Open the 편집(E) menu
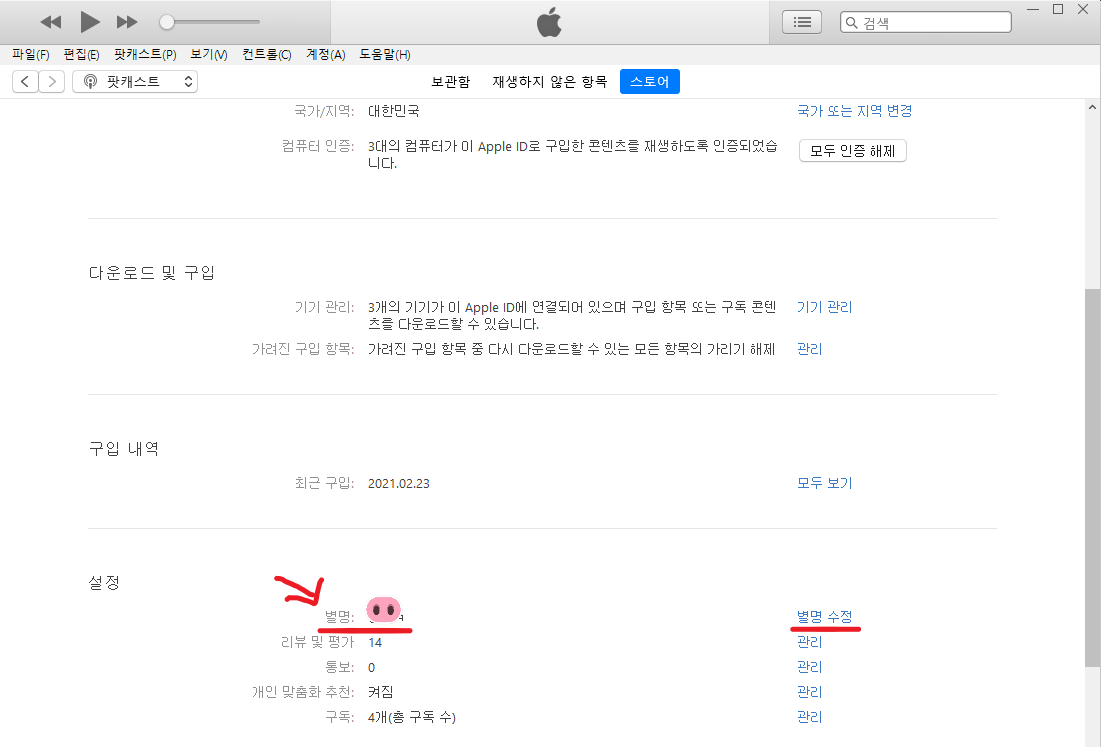This screenshot has width=1101, height=747. pos(81,55)
